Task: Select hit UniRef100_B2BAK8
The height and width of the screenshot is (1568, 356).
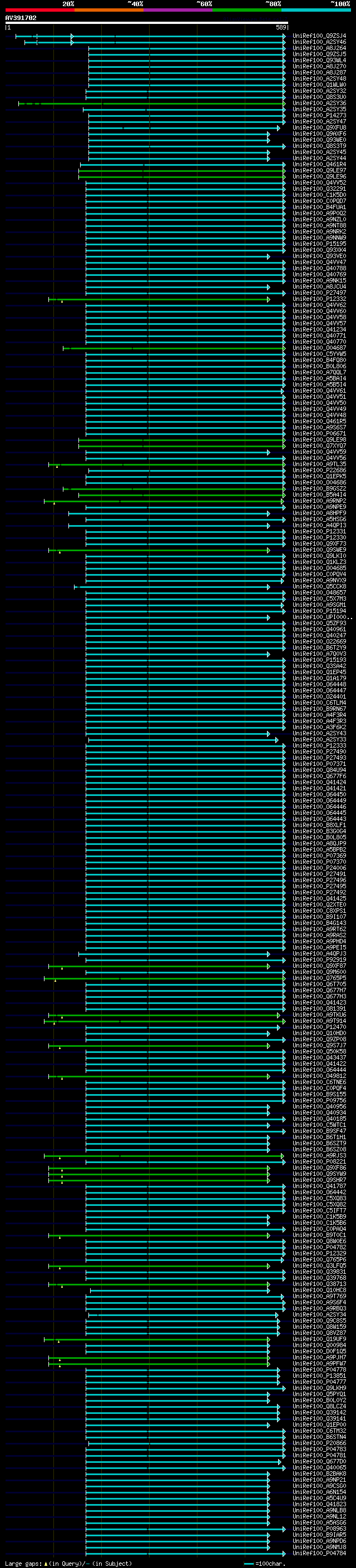Action: point(319,1473)
